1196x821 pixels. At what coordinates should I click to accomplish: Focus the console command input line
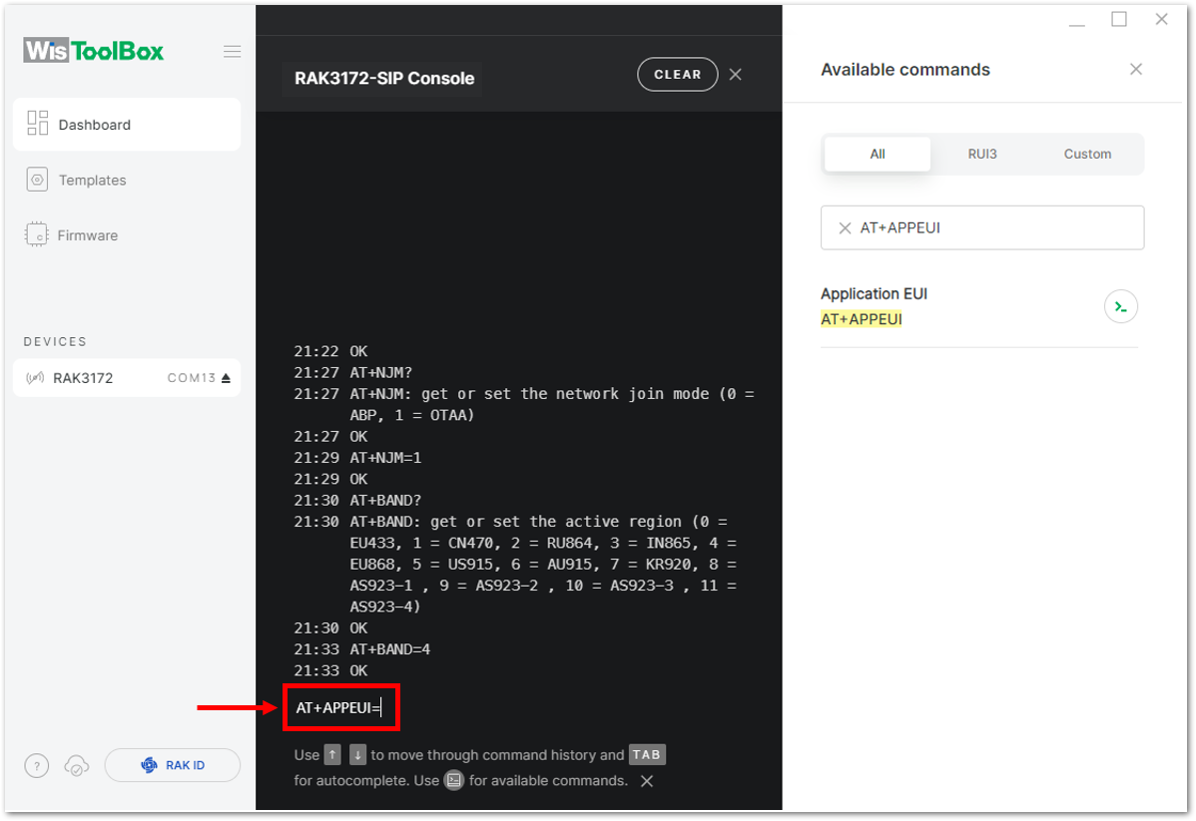tap(341, 707)
